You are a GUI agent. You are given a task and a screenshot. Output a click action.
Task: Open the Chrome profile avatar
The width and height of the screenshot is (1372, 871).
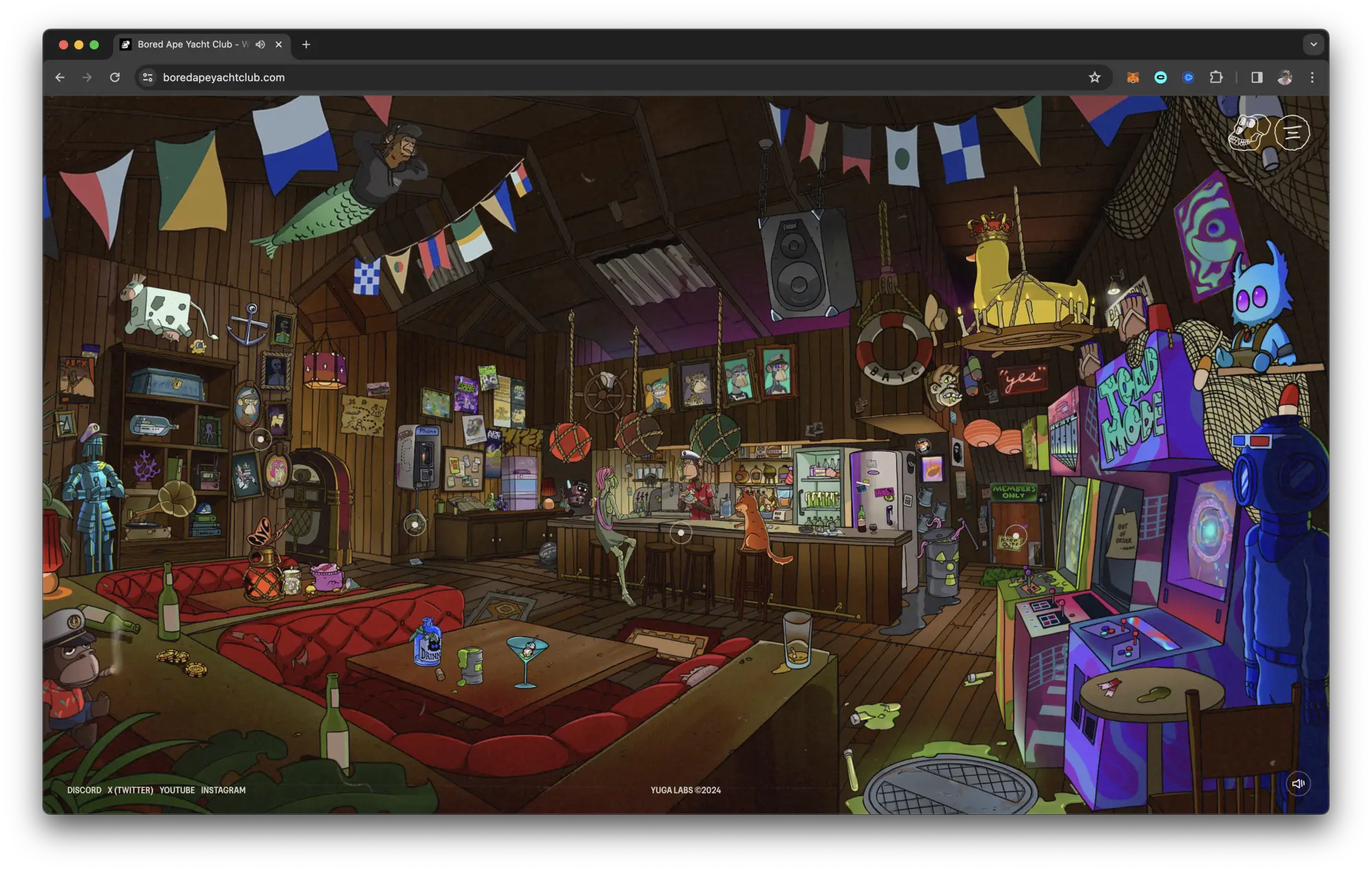pyautogui.click(x=1285, y=78)
